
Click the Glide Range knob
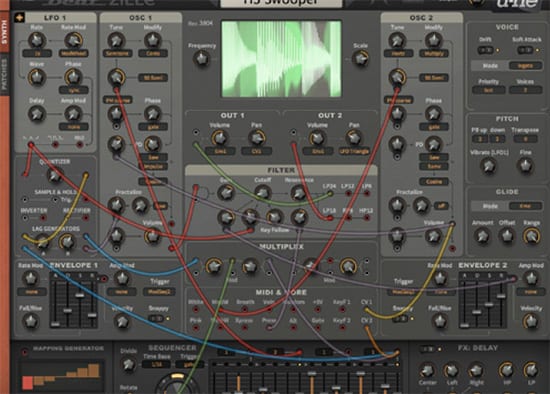(531, 236)
